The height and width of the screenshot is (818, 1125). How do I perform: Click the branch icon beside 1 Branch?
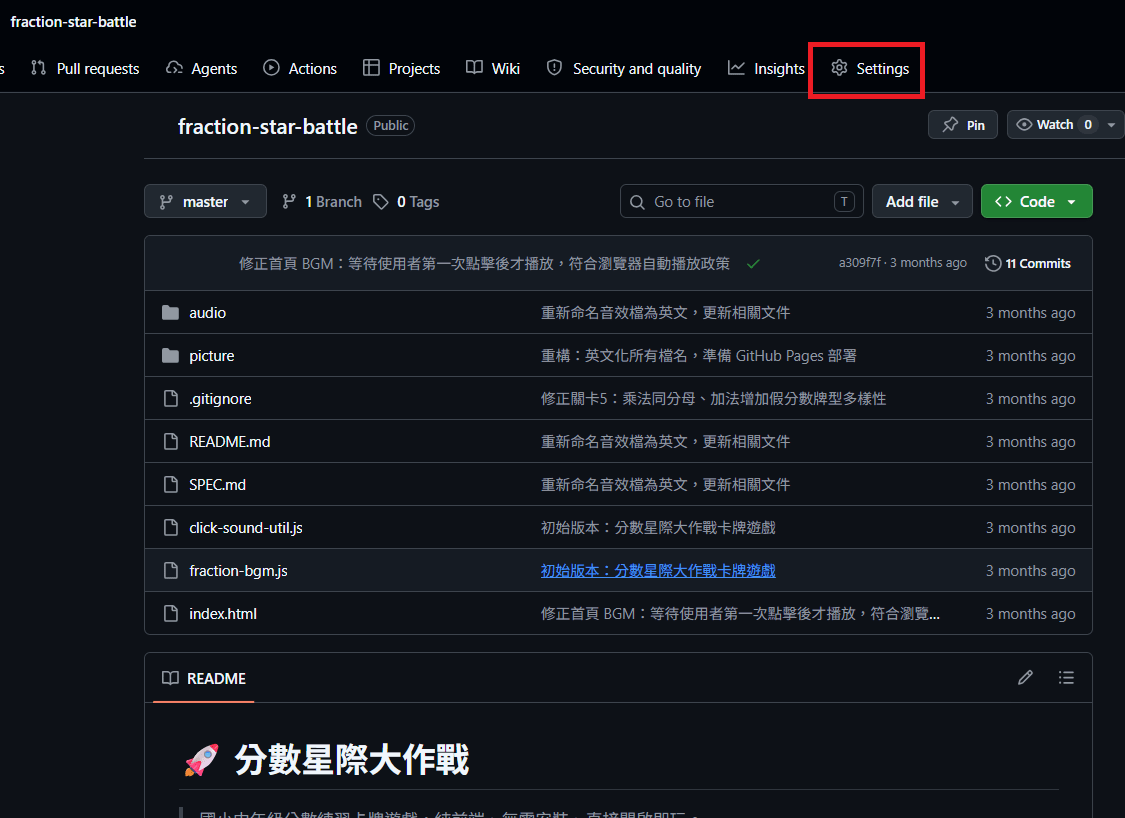coord(289,202)
